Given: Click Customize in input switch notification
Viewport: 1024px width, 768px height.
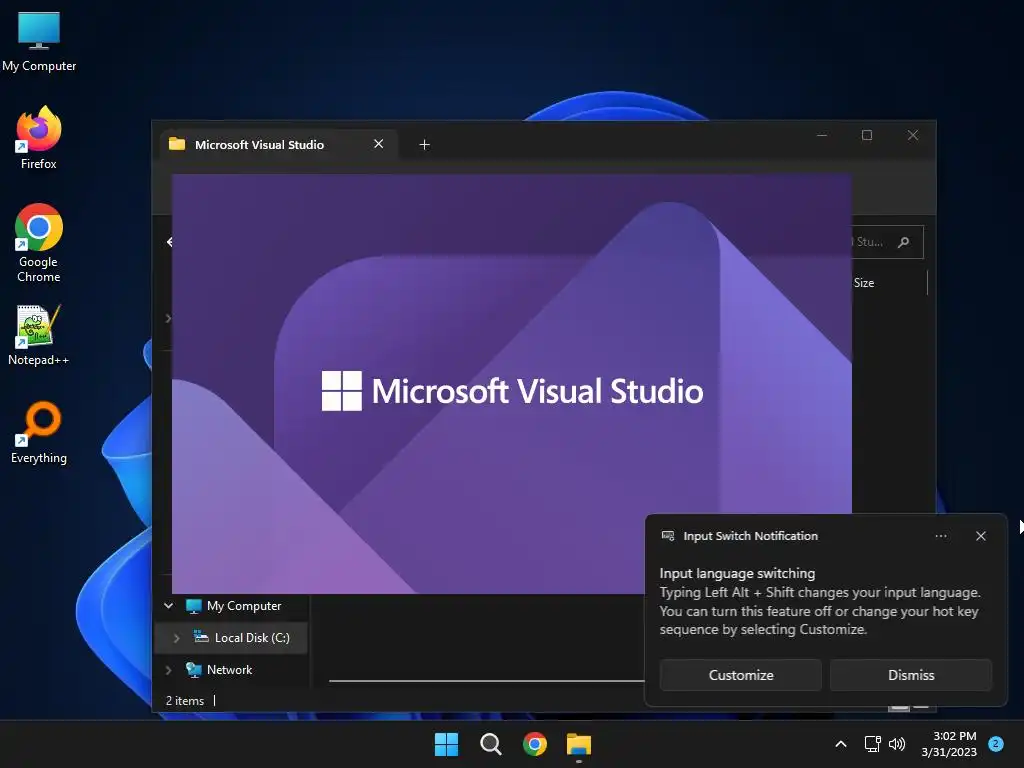Looking at the screenshot, I should [x=741, y=675].
